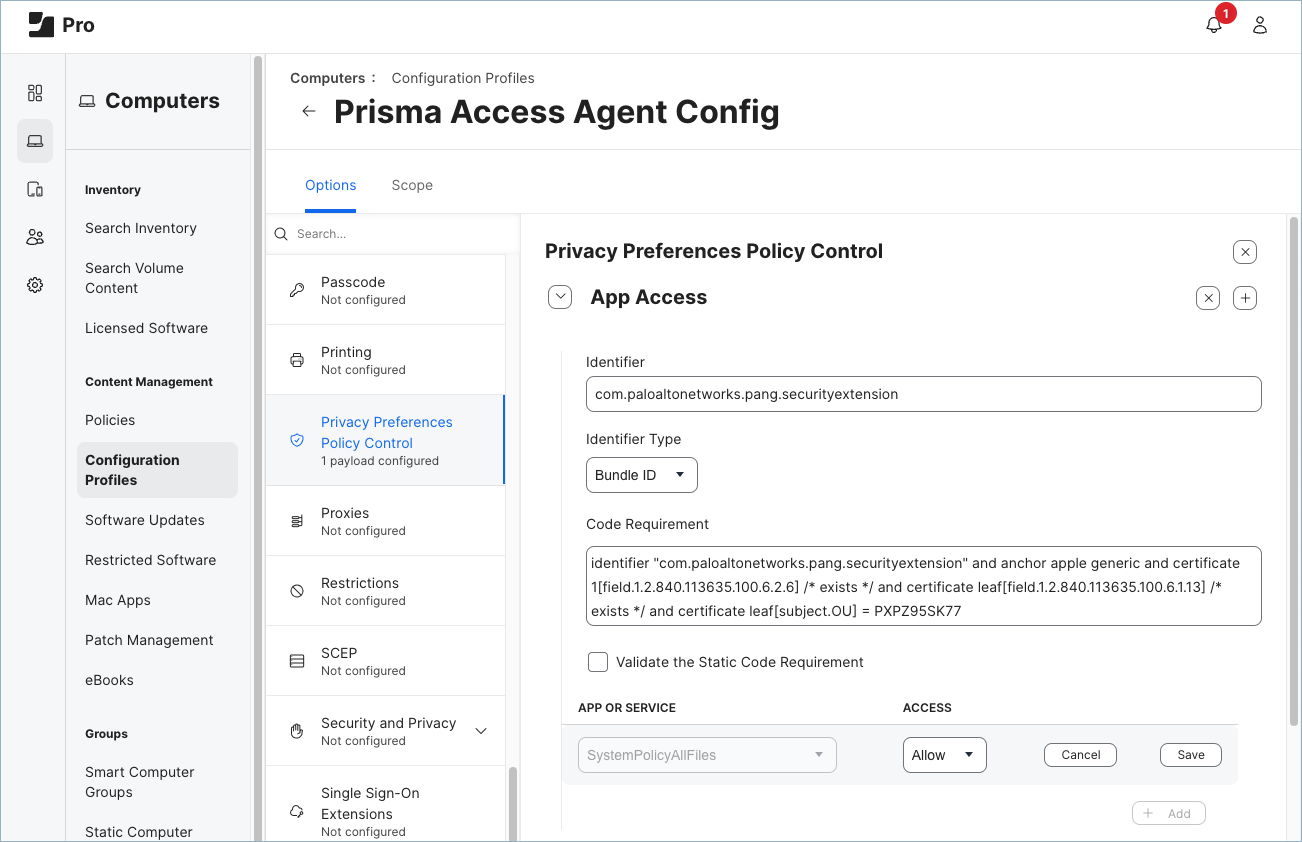Collapse the App Access section chevron
Viewport: 1302px width, 842px height.
coord(560,296)
